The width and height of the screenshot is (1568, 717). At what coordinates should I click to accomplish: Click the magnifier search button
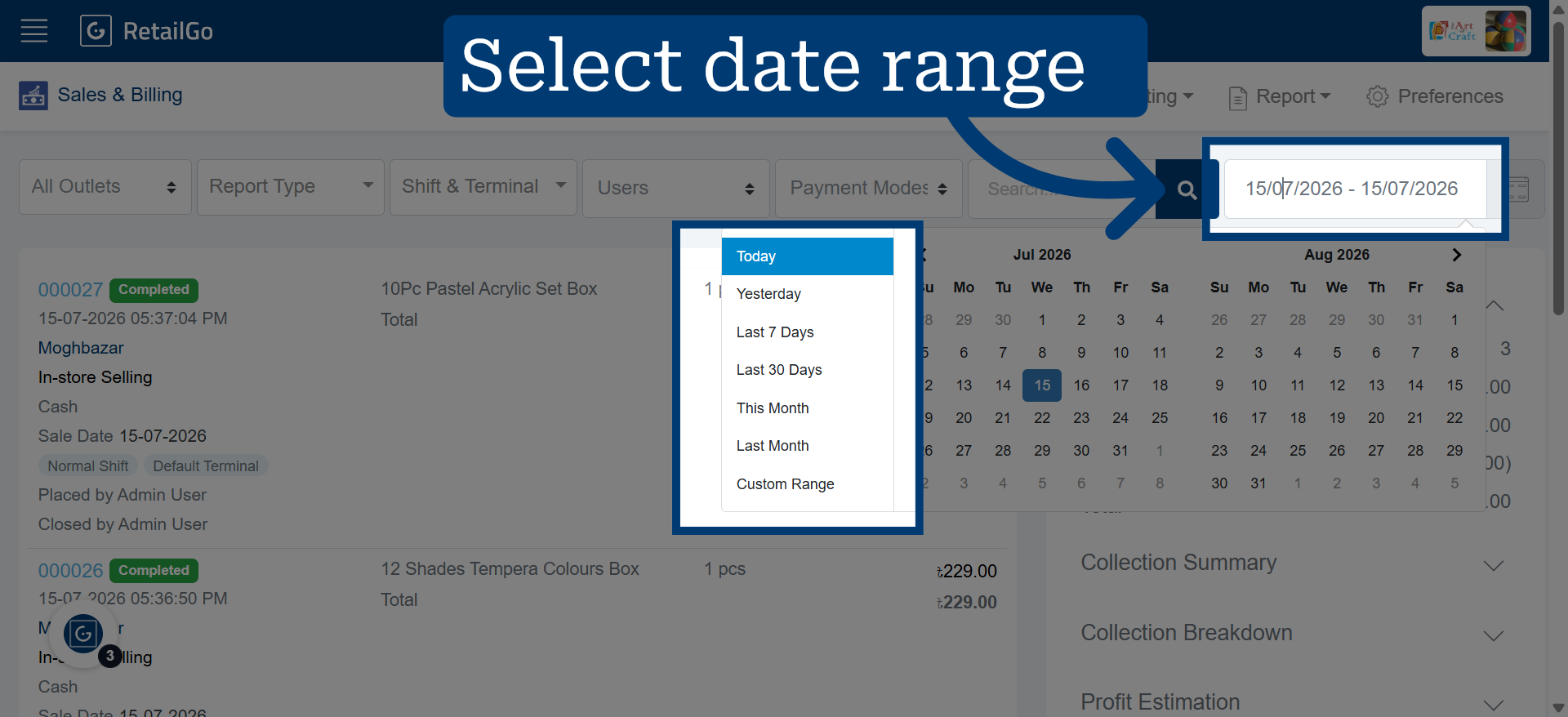1187,189
